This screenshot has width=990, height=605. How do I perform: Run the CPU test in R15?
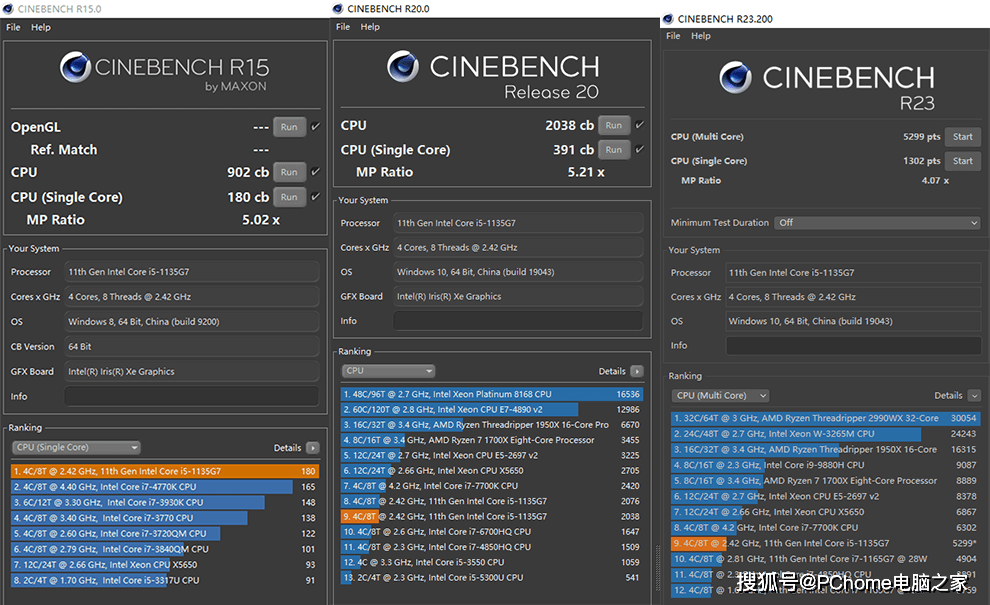tap(289, 172)
